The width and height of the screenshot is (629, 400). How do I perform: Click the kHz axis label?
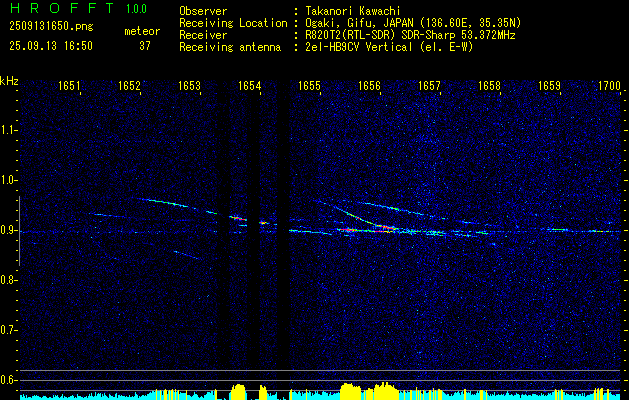click(x=9, y=81)
